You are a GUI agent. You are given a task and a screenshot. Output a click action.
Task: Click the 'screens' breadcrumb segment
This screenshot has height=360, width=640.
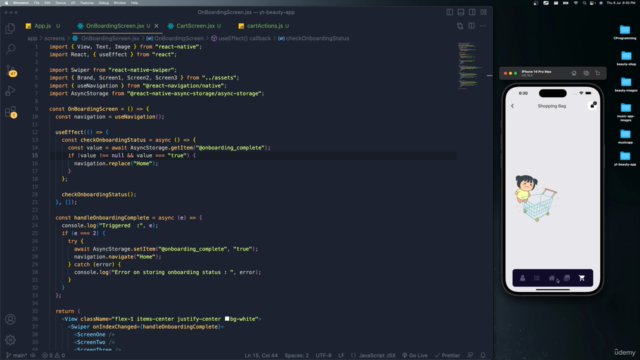pyautogui.click(x=54, y=38)
